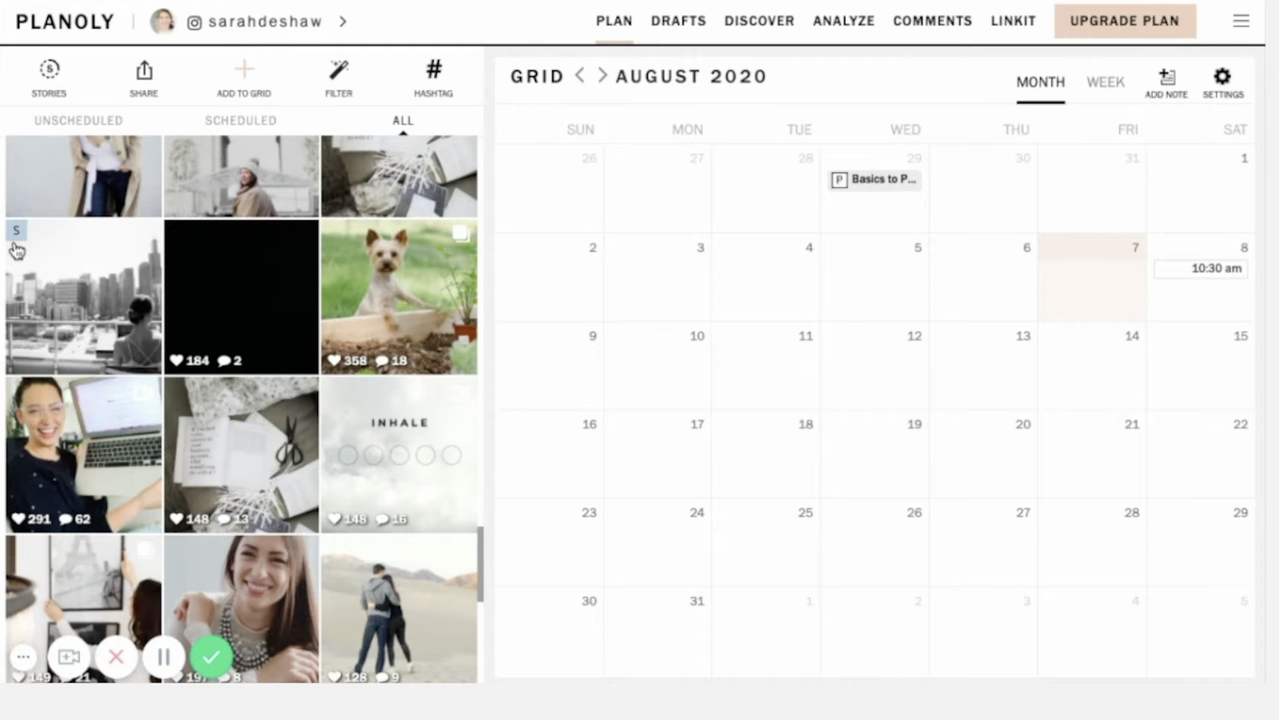This screenshot has height=720, width=1279.
Task: Show Unscheduled posts tab
Action: [78, 120]
